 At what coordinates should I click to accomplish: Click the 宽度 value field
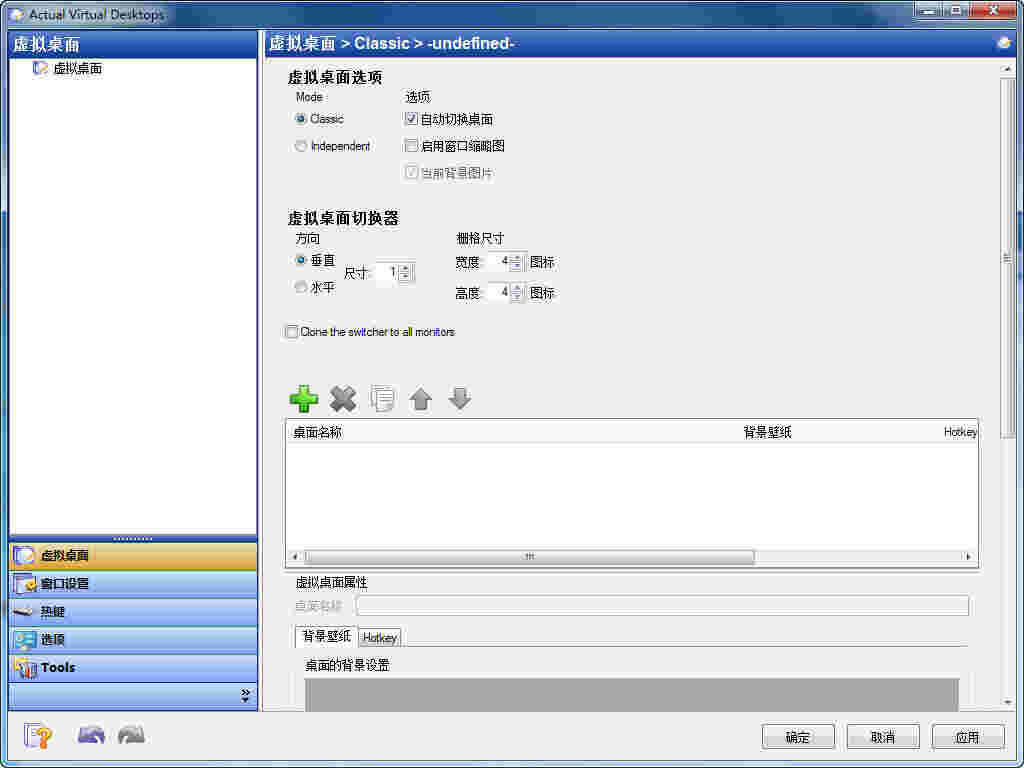[x=499, y=263]
